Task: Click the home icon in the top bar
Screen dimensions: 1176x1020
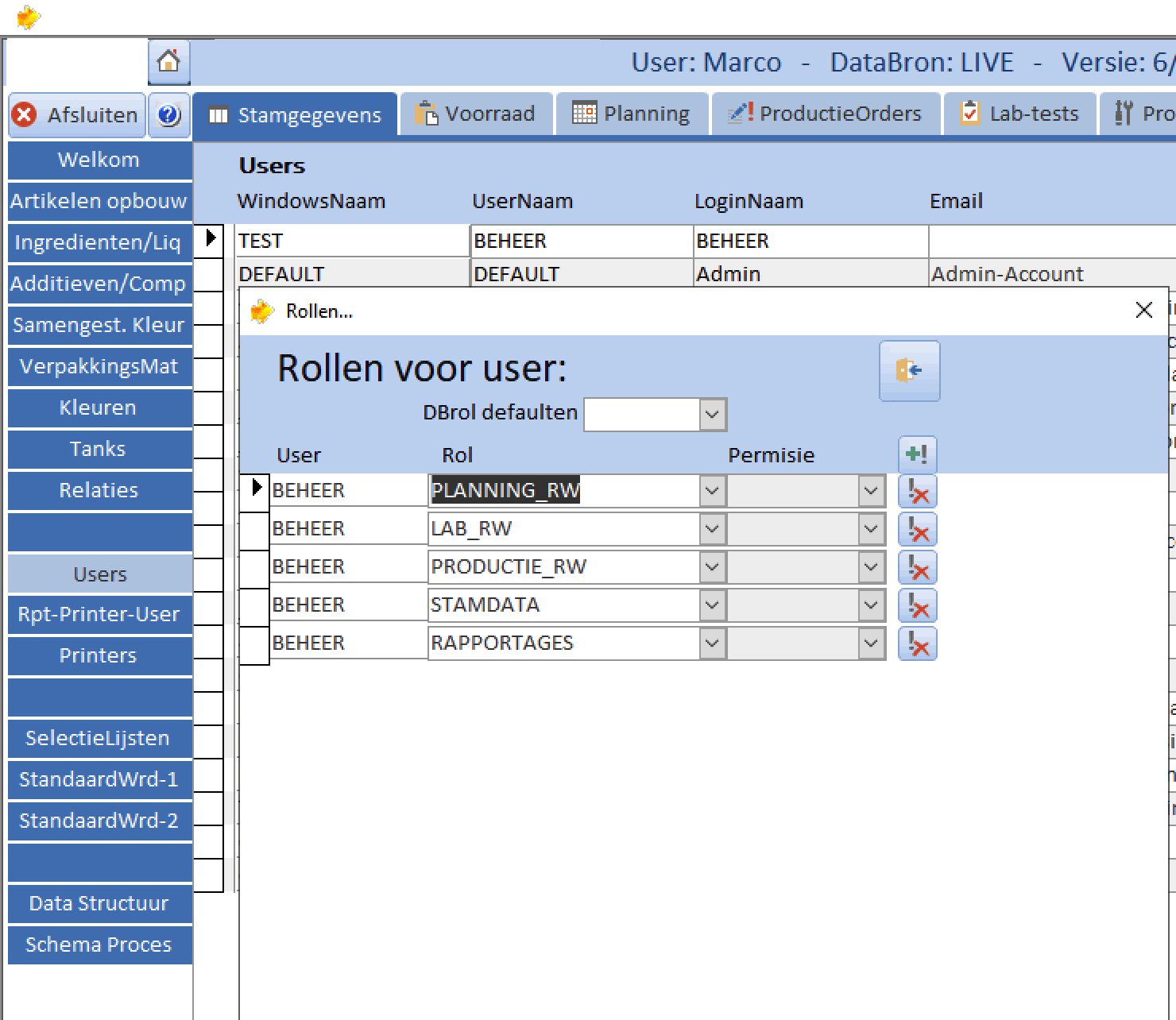Action: click(x=168, y=61)
